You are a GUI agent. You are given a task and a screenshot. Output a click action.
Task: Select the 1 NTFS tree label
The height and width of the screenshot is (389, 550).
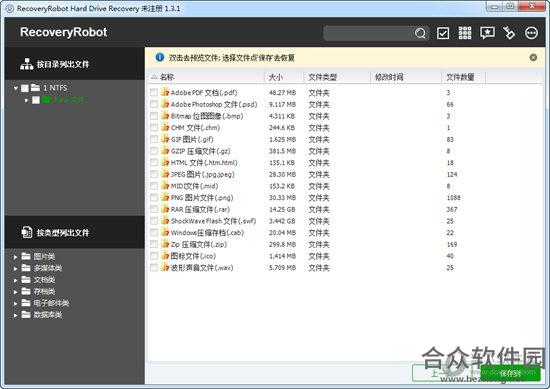[55, 88]
